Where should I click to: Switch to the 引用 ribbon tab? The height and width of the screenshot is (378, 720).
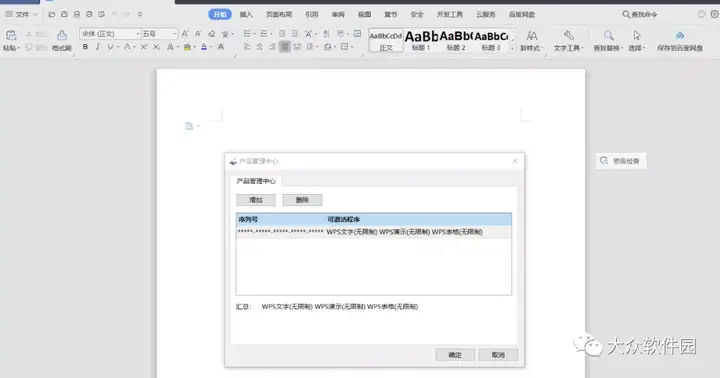[312, 14]
